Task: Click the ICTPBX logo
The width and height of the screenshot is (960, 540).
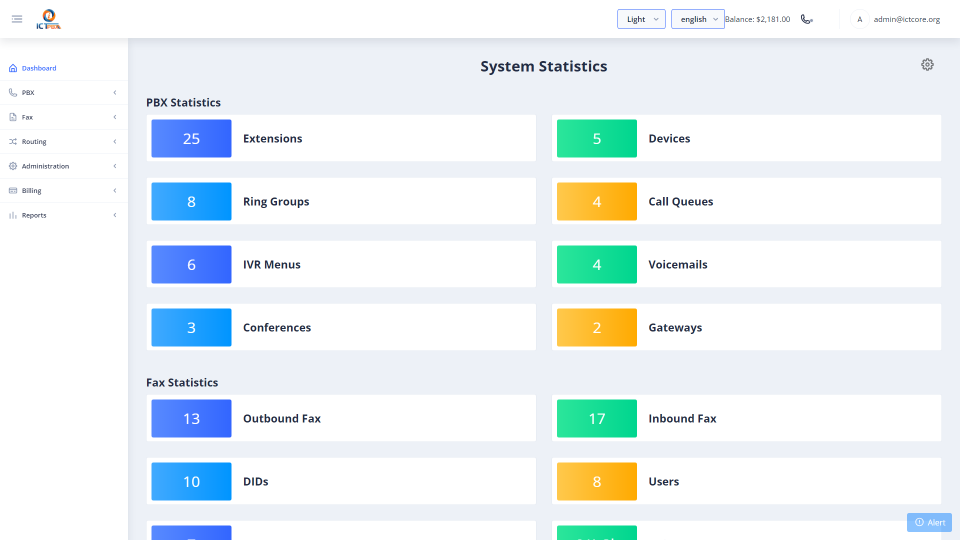Action: [x=48, y=19]
